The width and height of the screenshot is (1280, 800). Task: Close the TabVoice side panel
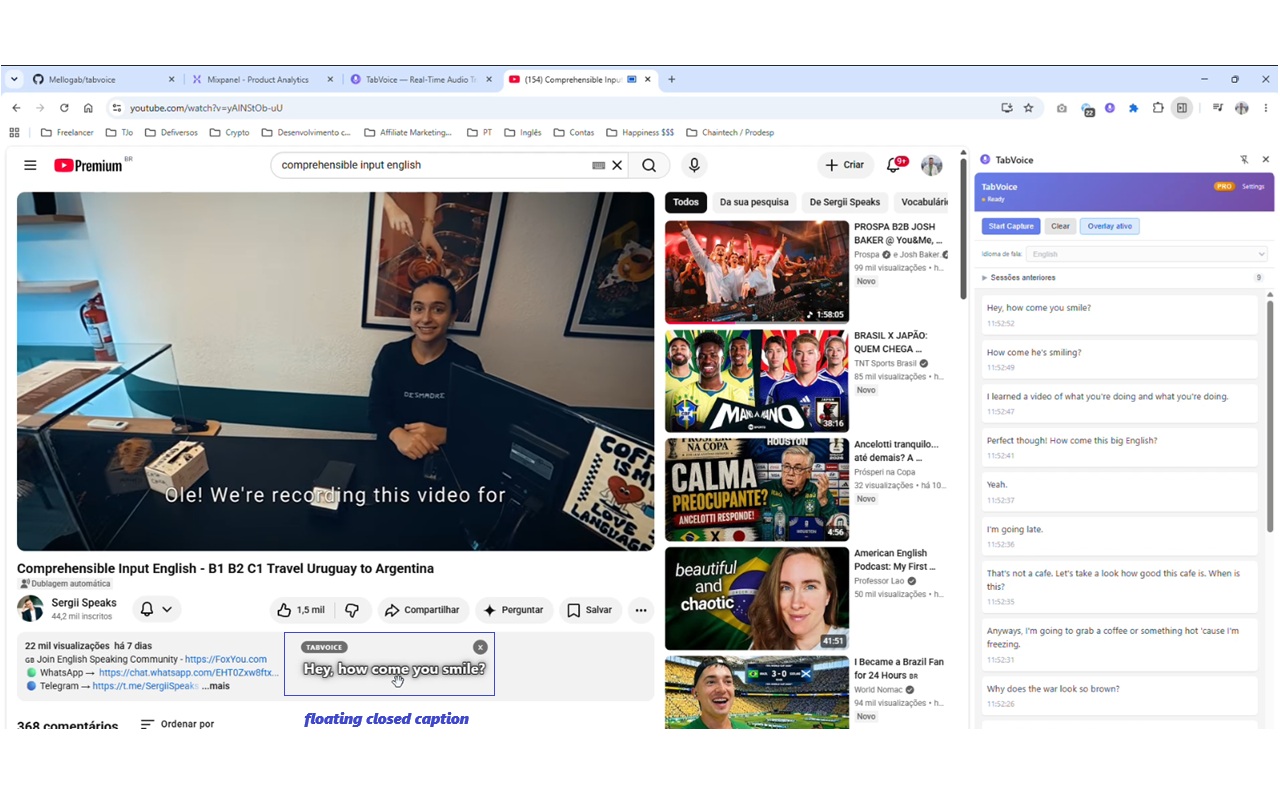[x=1265, y=159]
